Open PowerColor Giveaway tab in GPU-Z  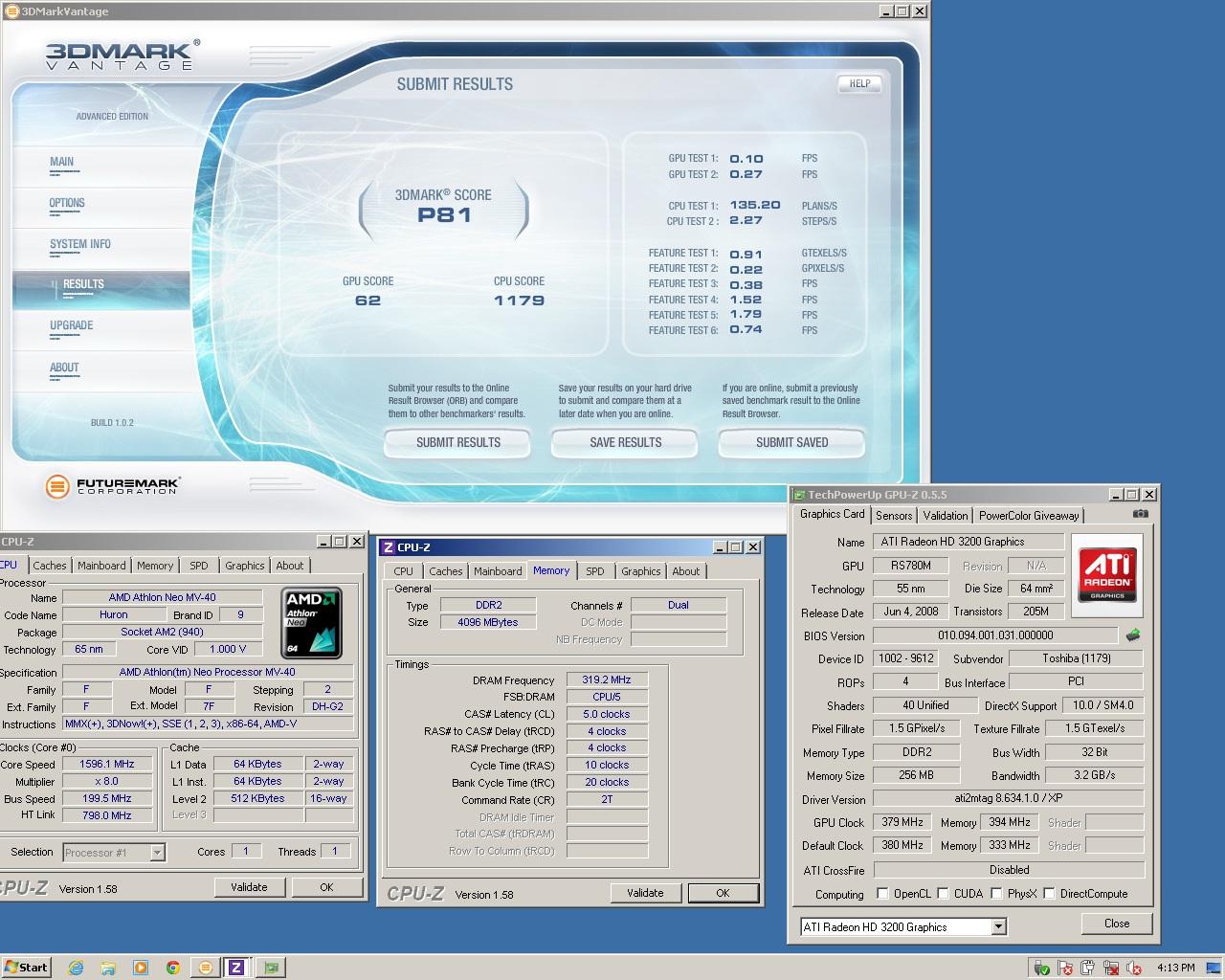pyautogui.click(x=1029, y=515)
